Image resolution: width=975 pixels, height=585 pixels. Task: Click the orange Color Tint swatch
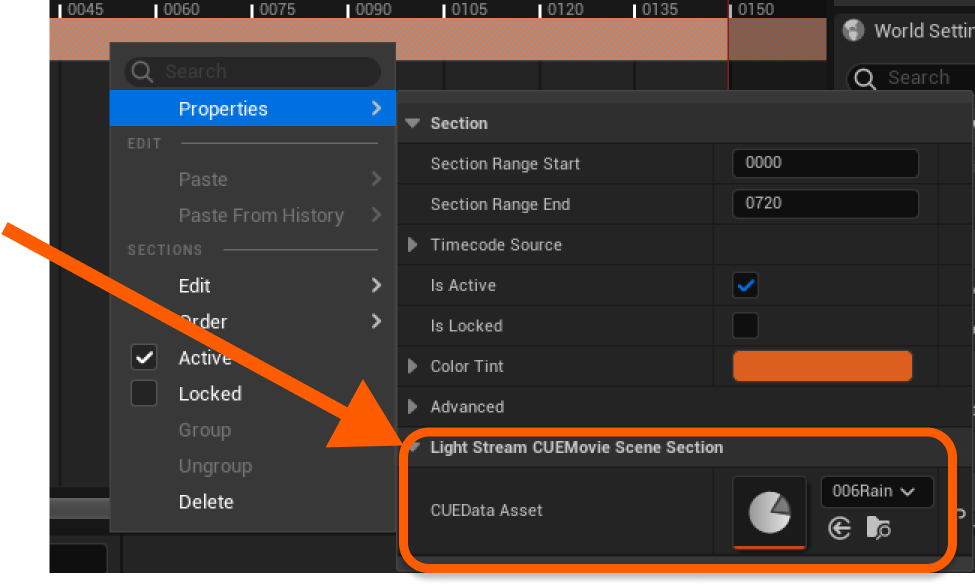822,366
